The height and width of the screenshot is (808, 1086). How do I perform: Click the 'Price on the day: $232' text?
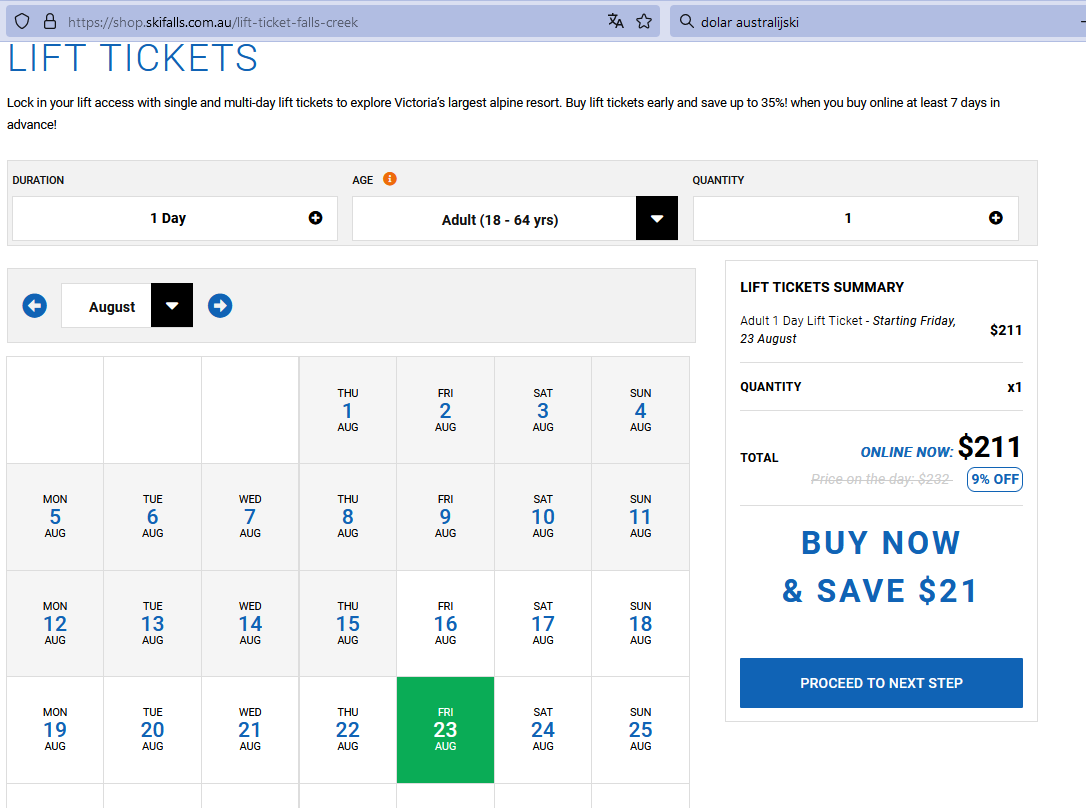tap(880, 479)
